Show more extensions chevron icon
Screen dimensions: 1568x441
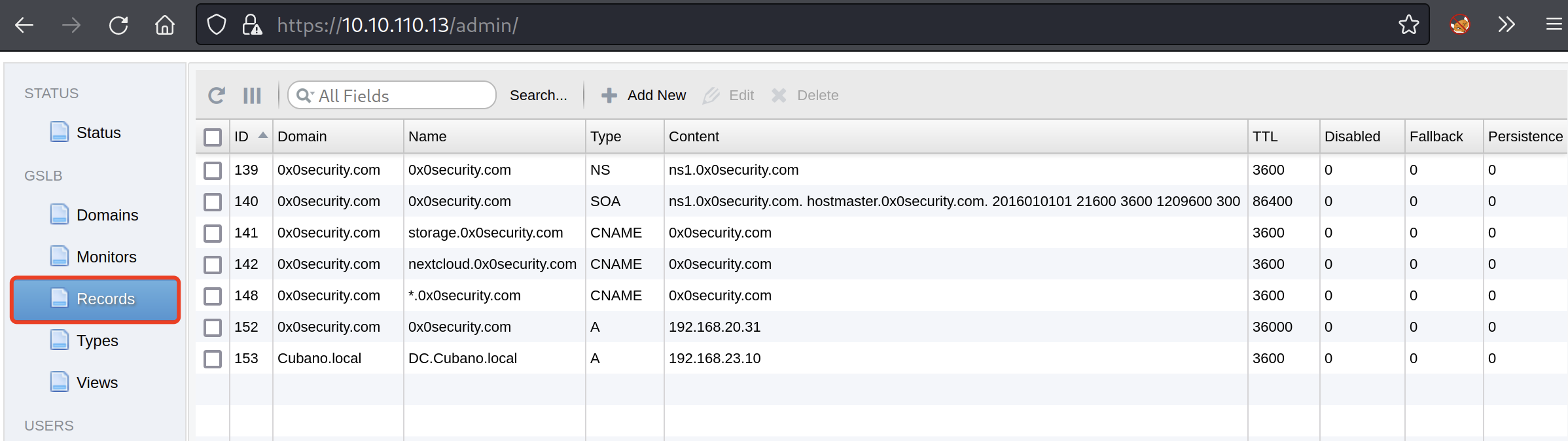(x=1506, y=26)
